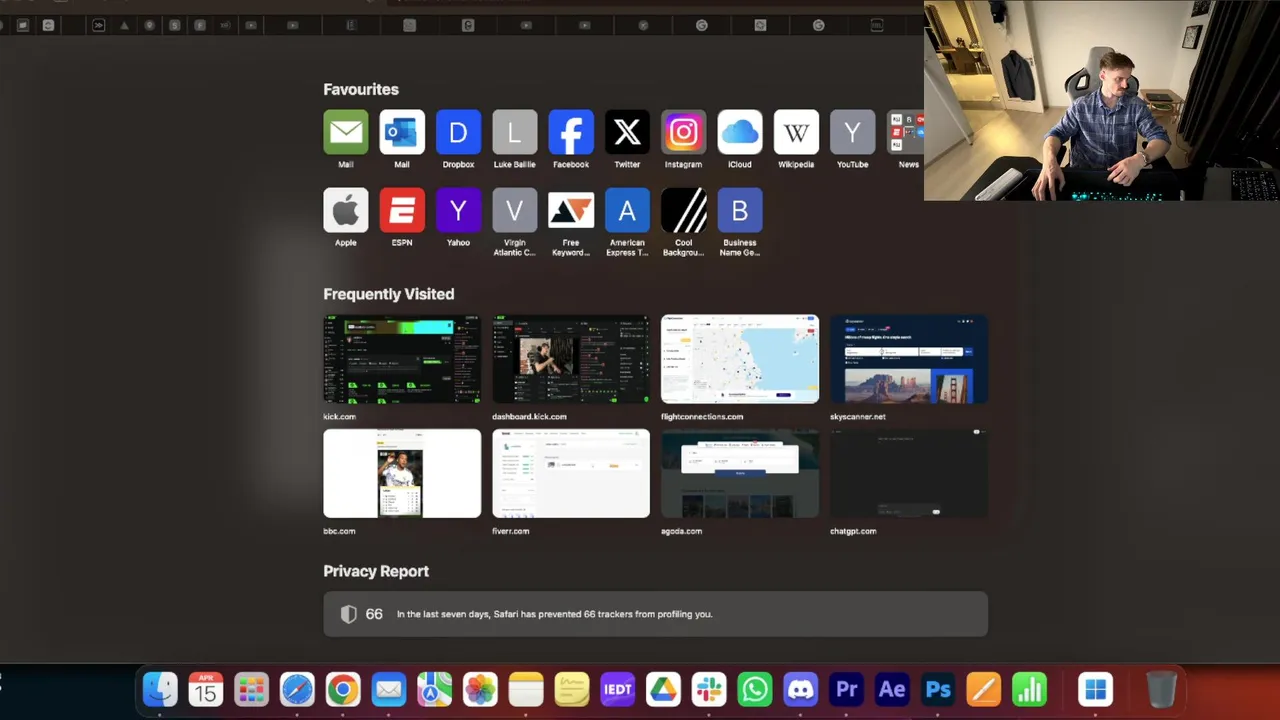The width and height of the screenshot is (1280, 720).
Task: Open Maps from the Dock
Action: tap(434, 689)
